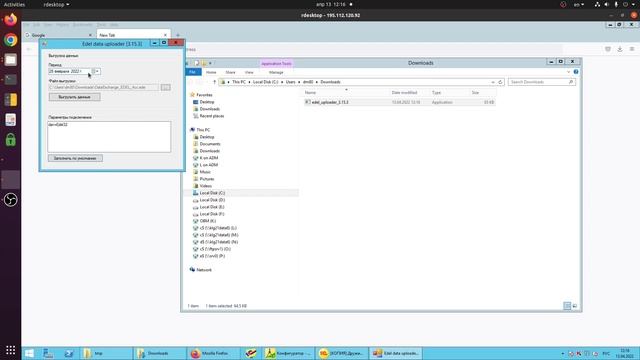Open Firefox from the Ubuntu dock
Screen dimensions: 640x360
(11, 20)
